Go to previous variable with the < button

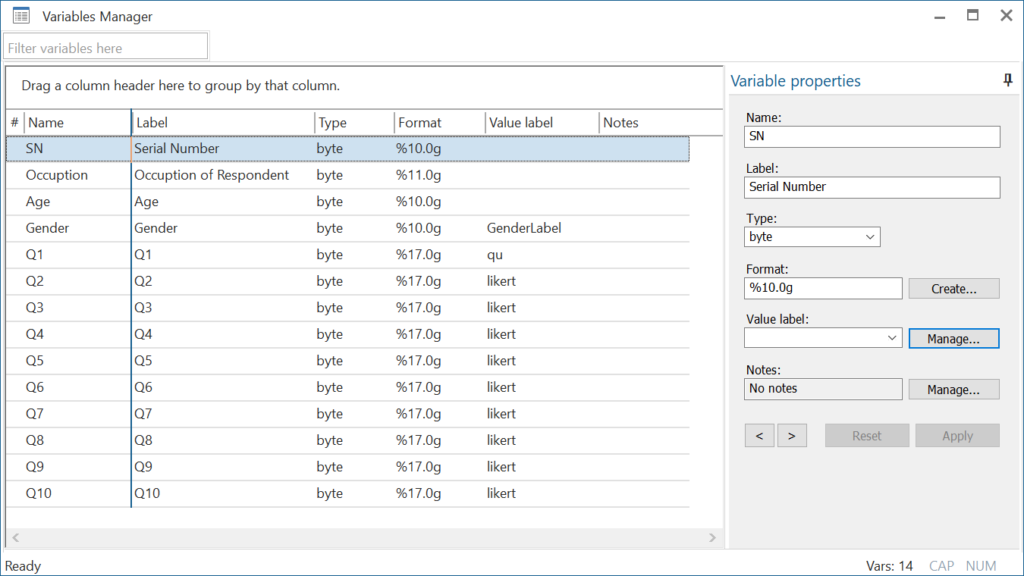pos(760,436)
